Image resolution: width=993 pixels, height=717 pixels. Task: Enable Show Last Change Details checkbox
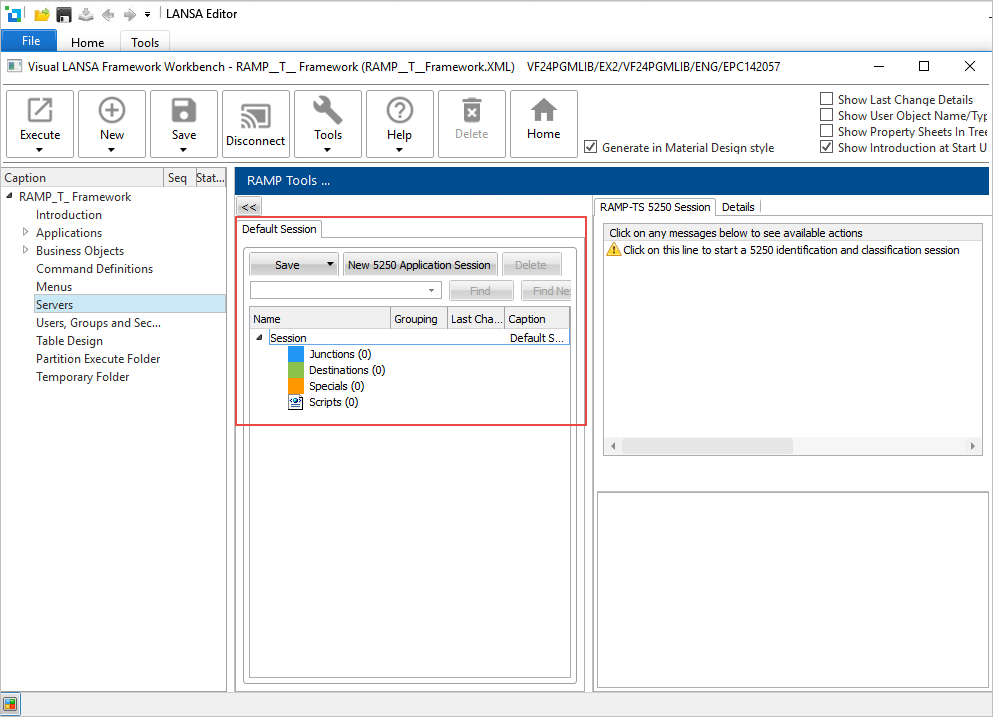coord(827,99)
